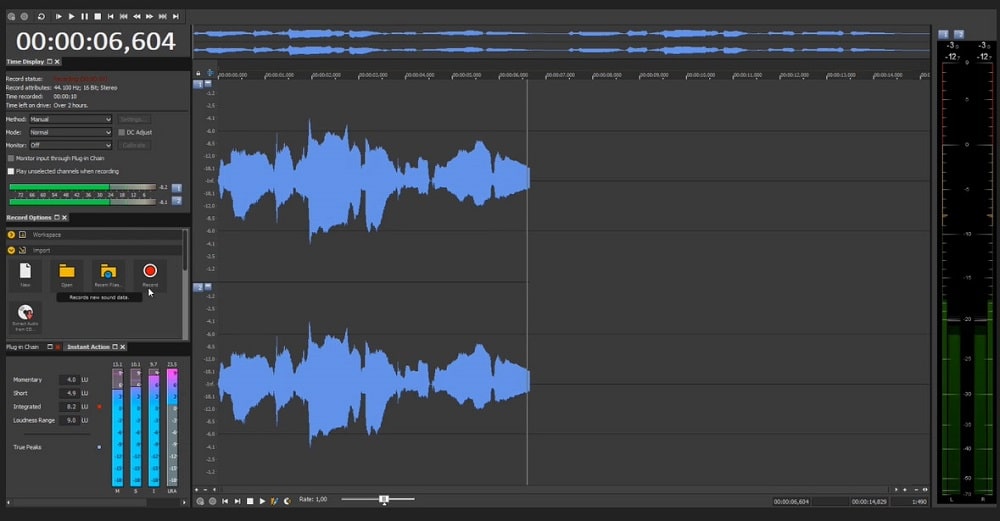Float the Time Display panel
This screenshot has height=521, width=1000.
tap(50, 62)
